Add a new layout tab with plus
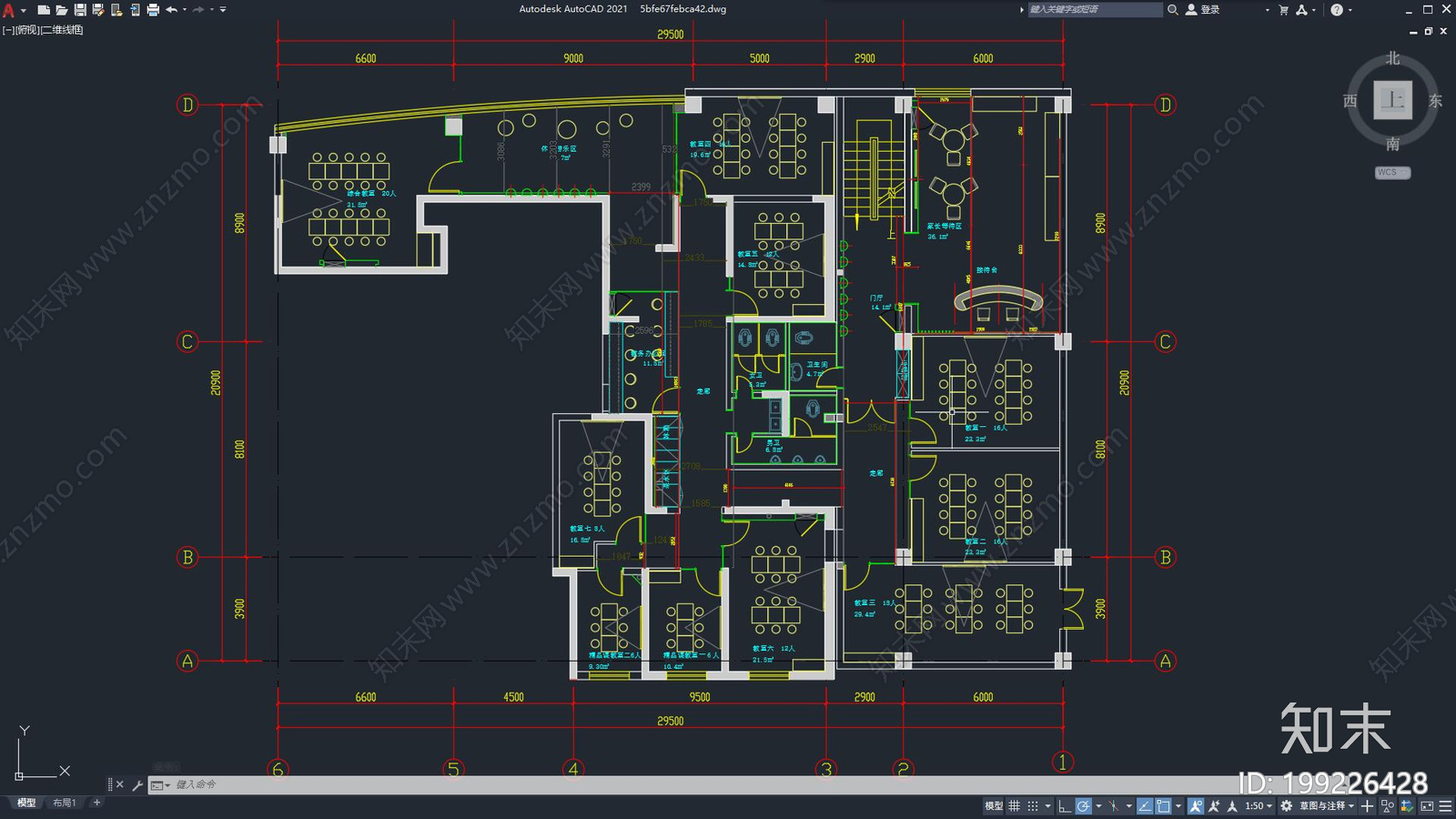This screenshot has height=819, width=1456. [96, 803]
